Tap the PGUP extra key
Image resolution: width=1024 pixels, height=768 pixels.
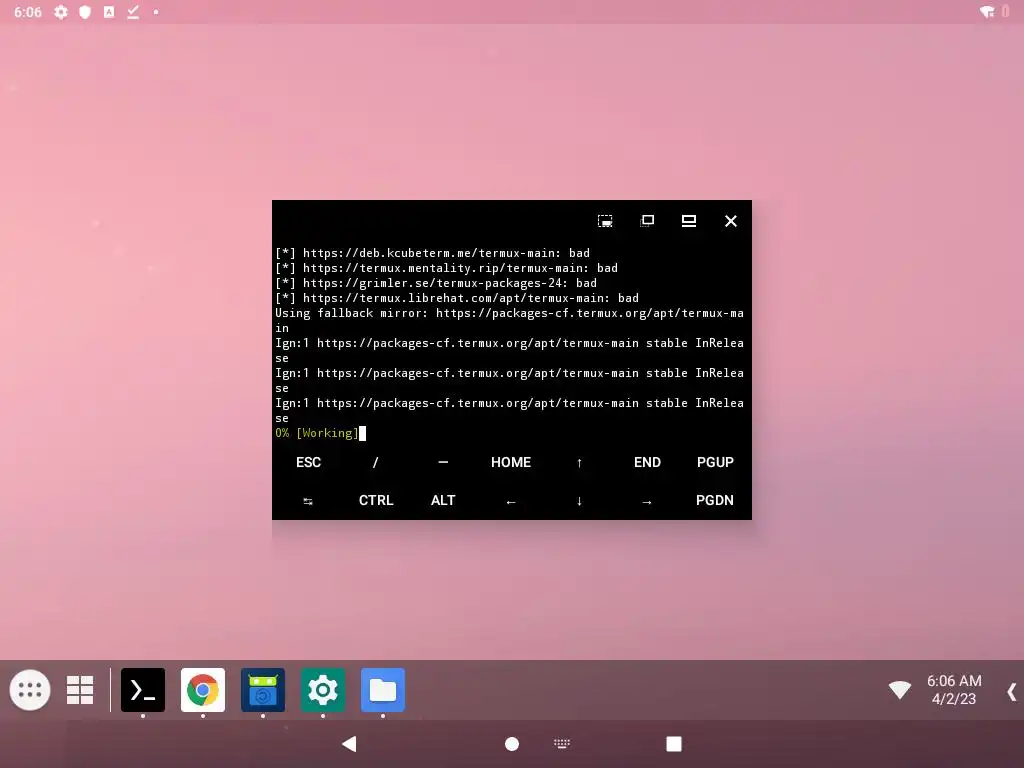click(715, 462)
